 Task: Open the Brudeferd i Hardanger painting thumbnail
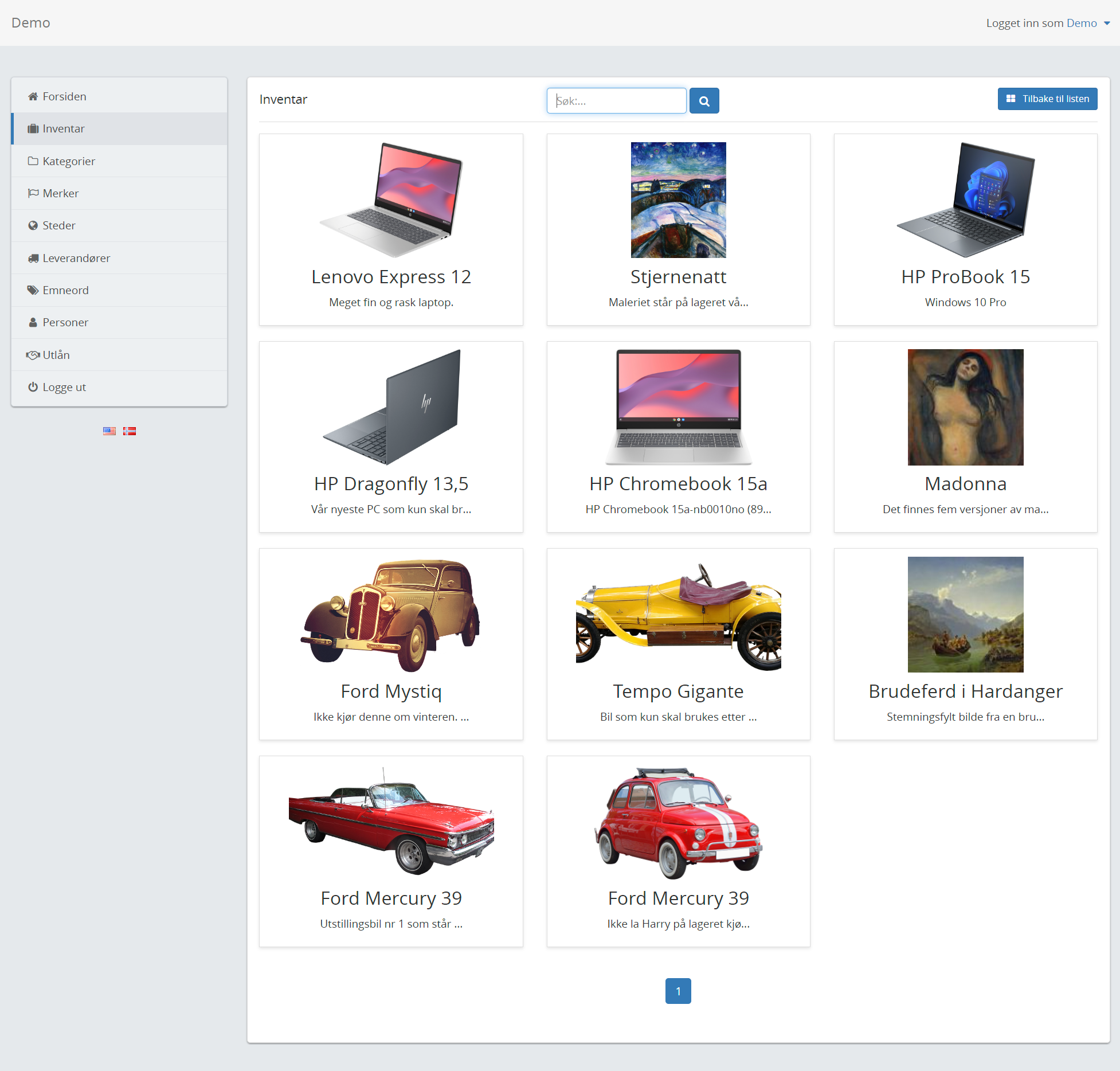[x=966, y=615]
